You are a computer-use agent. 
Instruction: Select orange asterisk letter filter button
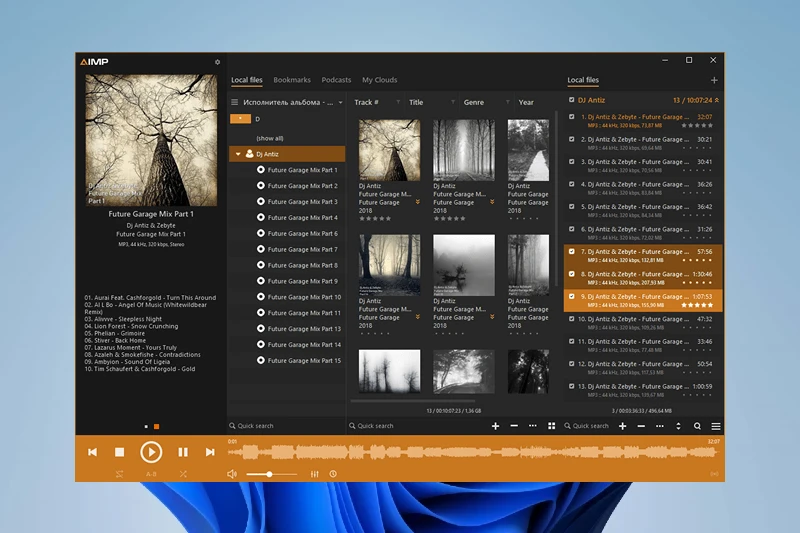point(240,119)
